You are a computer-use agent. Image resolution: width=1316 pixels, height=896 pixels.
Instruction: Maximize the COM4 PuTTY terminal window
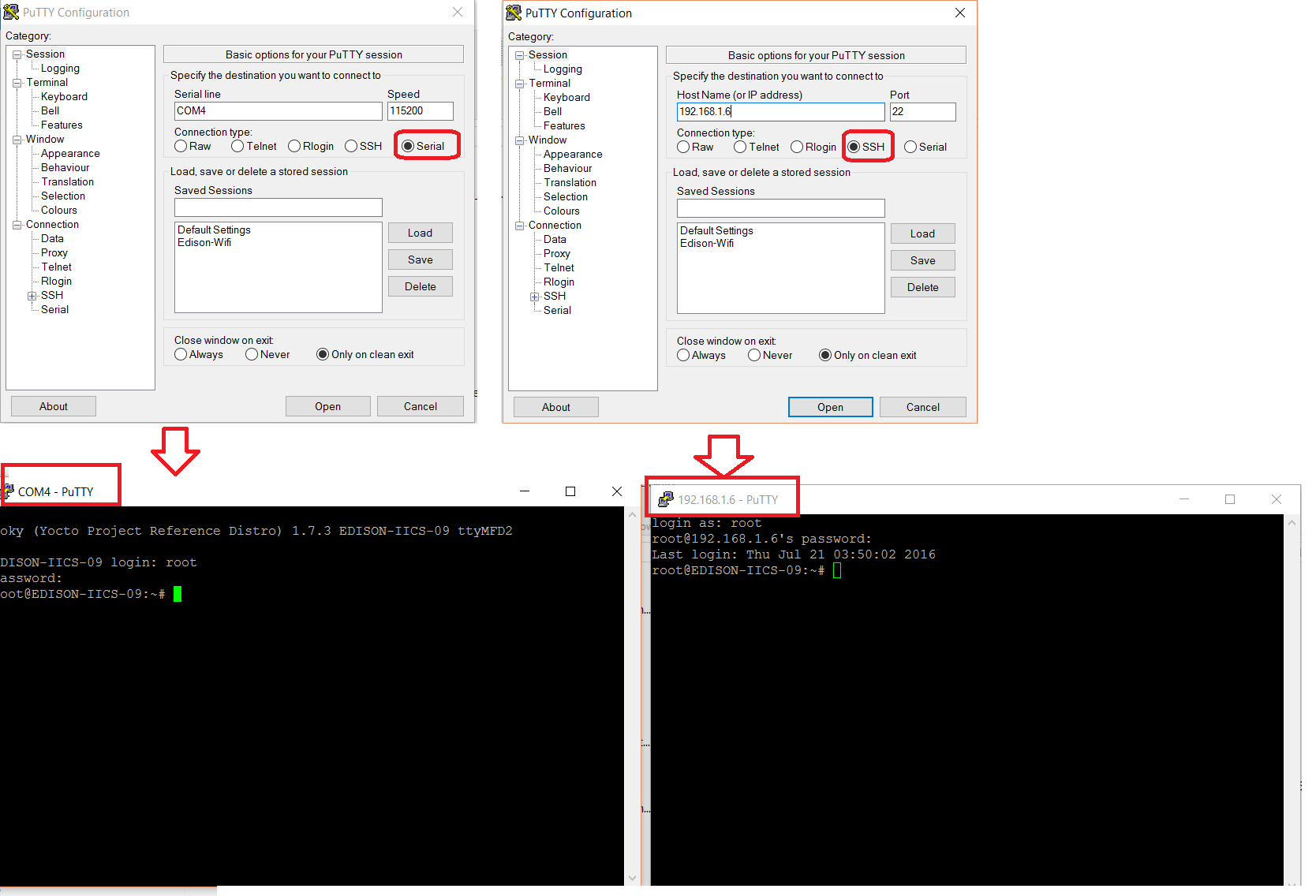tap(570, 491)
